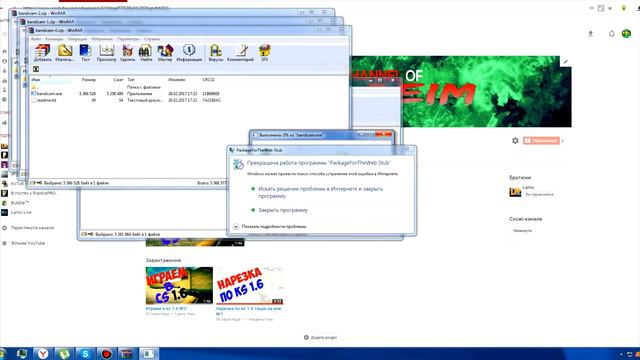The width and height of the screenshot is (640, 360).
Task: Open WinRAR from the taskbar
Action: (x=127, y=354)
